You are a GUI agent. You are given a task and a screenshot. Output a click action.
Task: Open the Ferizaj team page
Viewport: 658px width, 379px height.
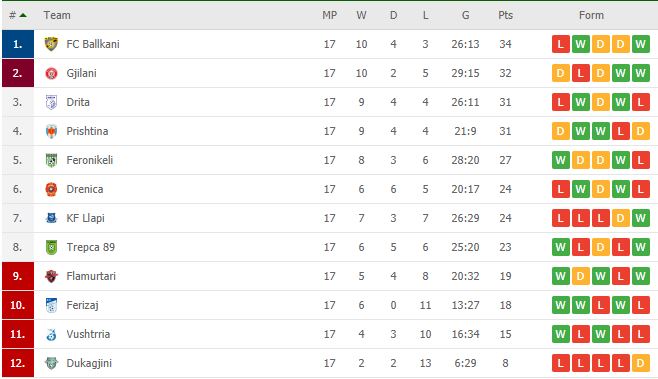coord(82,305)
